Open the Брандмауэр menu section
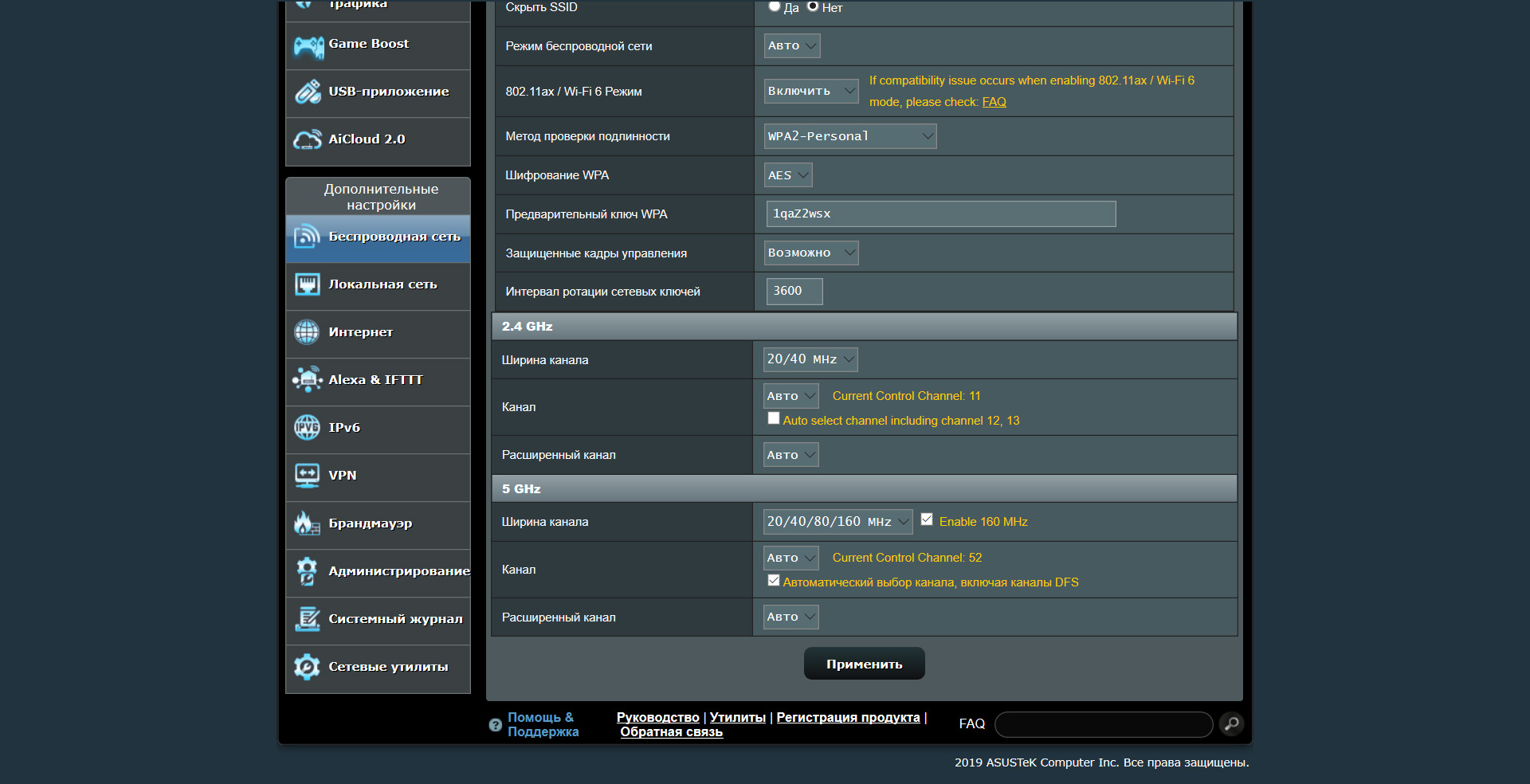The width and height of the screenshot is (1530, 784). pyautogui.click(x=378, y=525)
